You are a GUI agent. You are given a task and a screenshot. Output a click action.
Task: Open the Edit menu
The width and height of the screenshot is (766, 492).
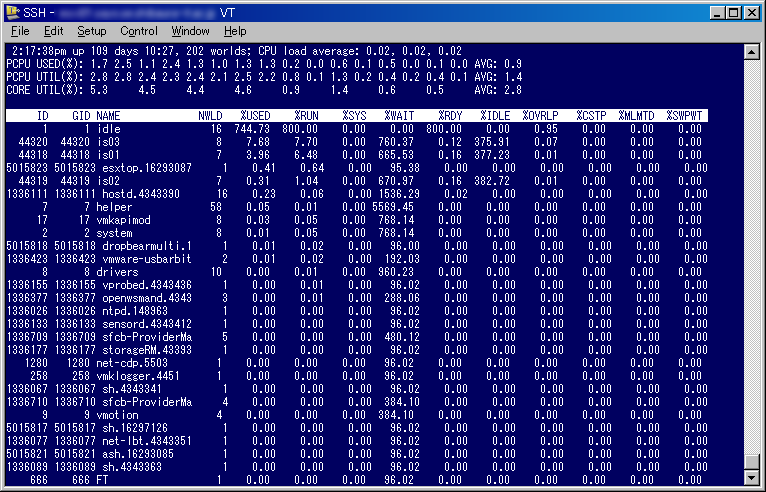tap(53, 31)
